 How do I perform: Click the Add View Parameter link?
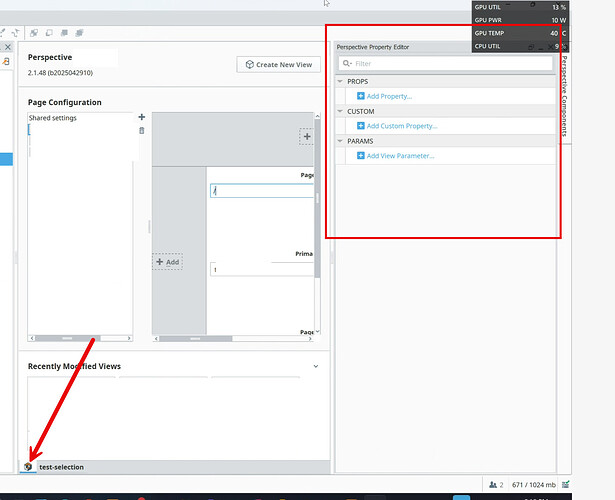click(x=400, y=156)
